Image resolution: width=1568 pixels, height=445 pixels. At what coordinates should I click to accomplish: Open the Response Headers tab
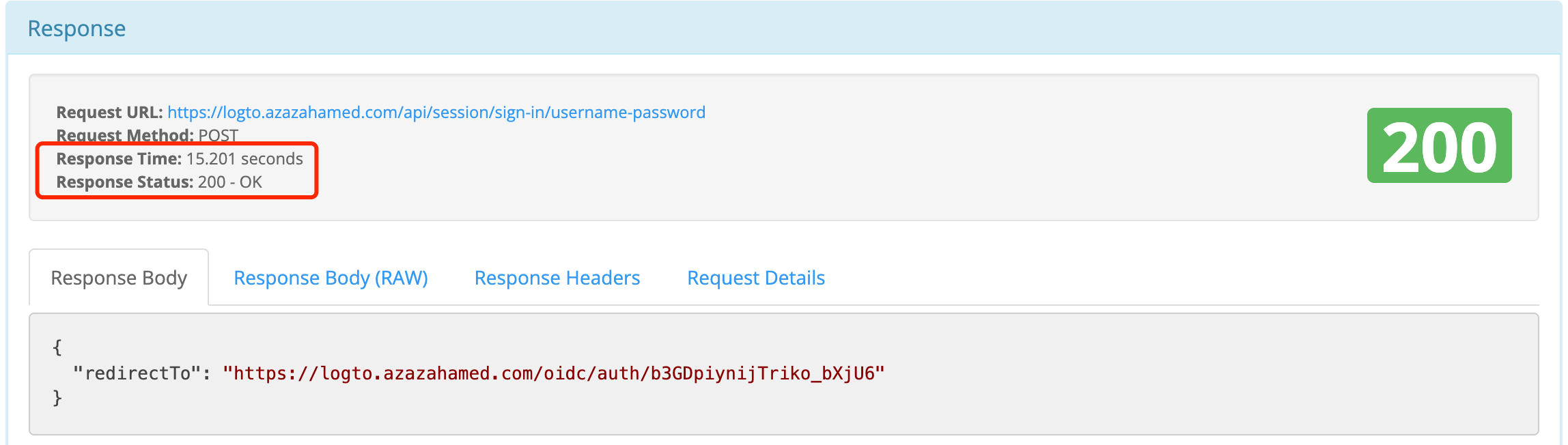[557, 278]
